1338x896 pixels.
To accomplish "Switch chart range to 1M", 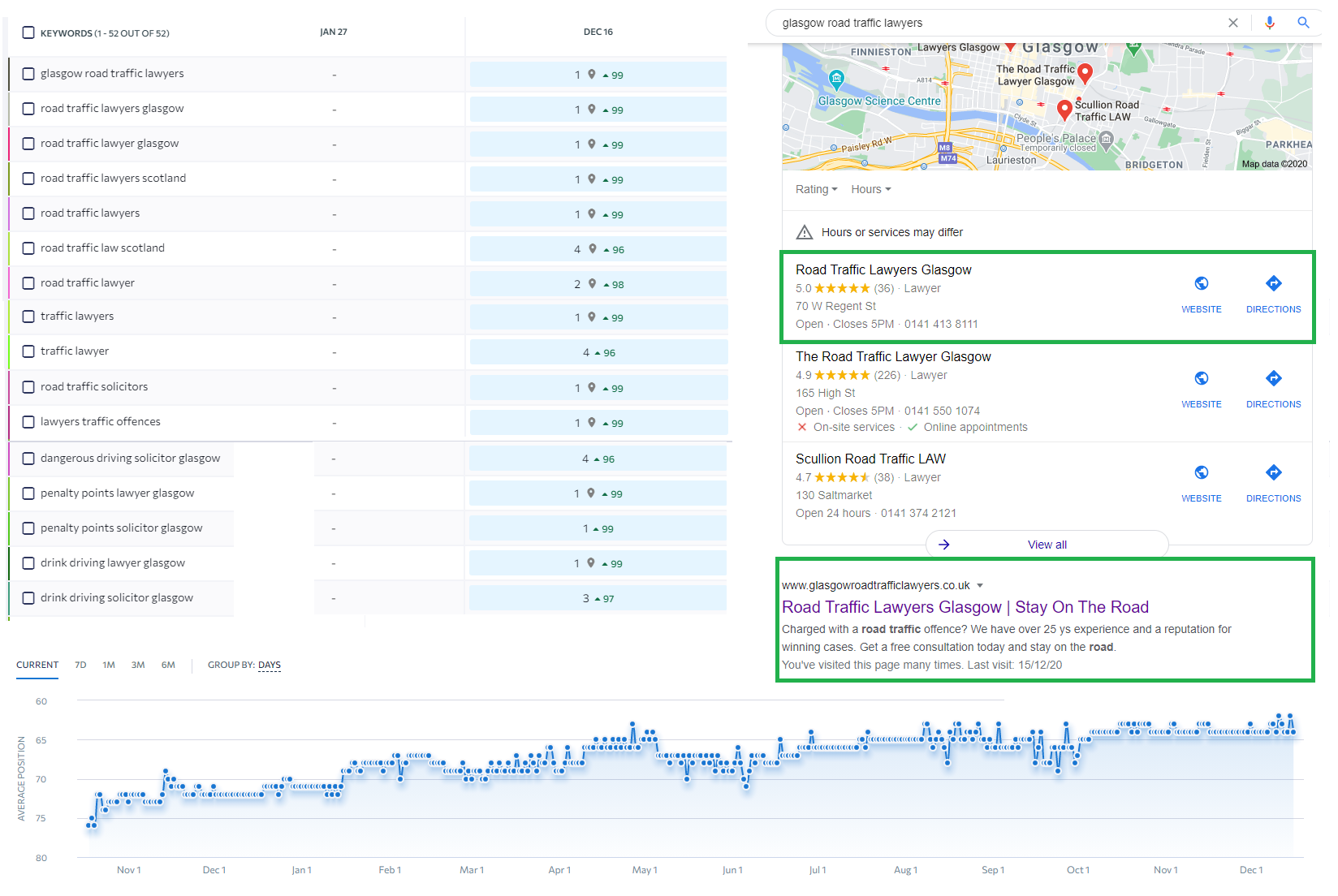I will pyautogui.click(x=109, y=665).
